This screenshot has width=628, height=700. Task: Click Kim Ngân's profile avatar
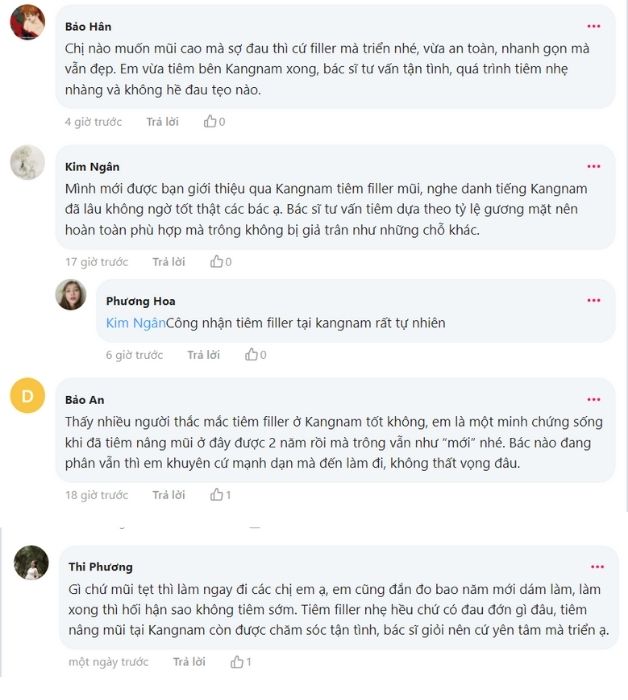tap(27, 161)
